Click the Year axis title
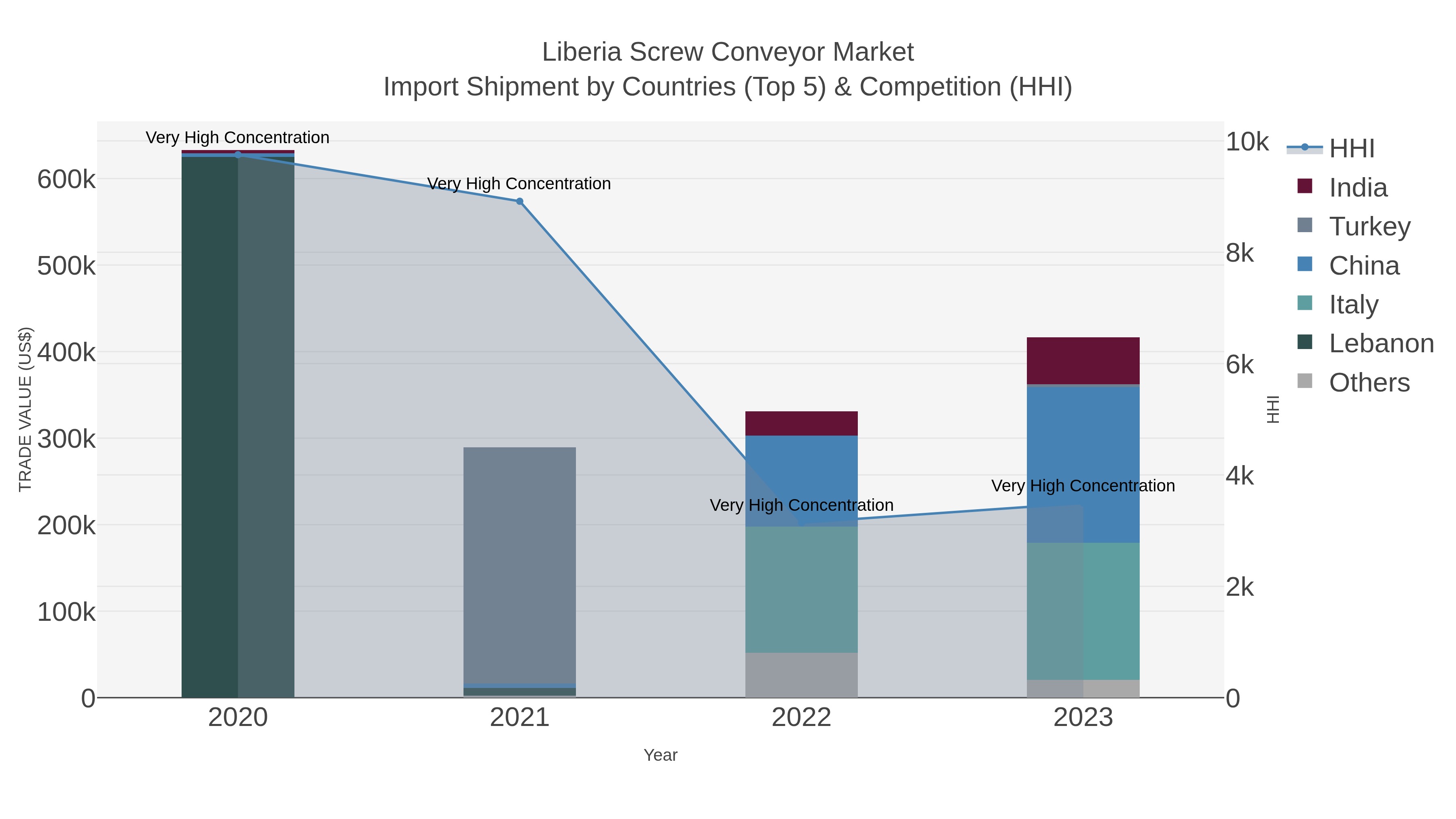 point(660,755)
